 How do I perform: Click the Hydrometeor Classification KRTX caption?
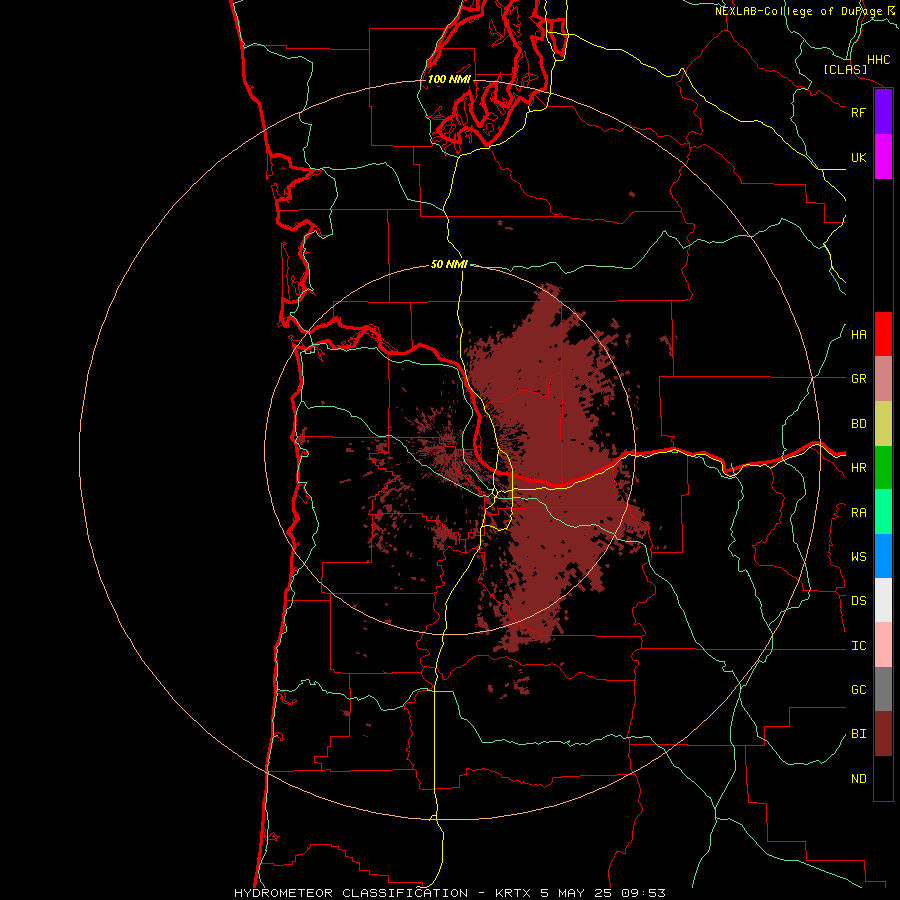pos(450,893)
